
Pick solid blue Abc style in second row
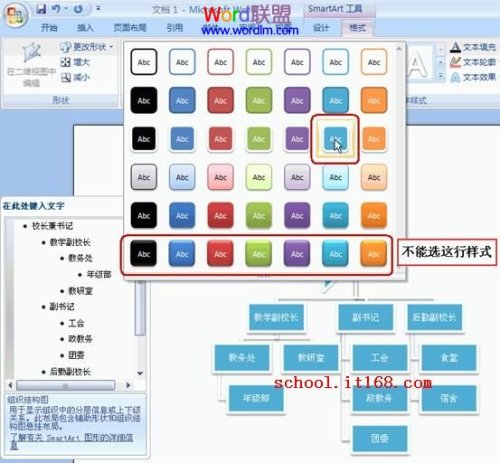click(x=182, y=100)
